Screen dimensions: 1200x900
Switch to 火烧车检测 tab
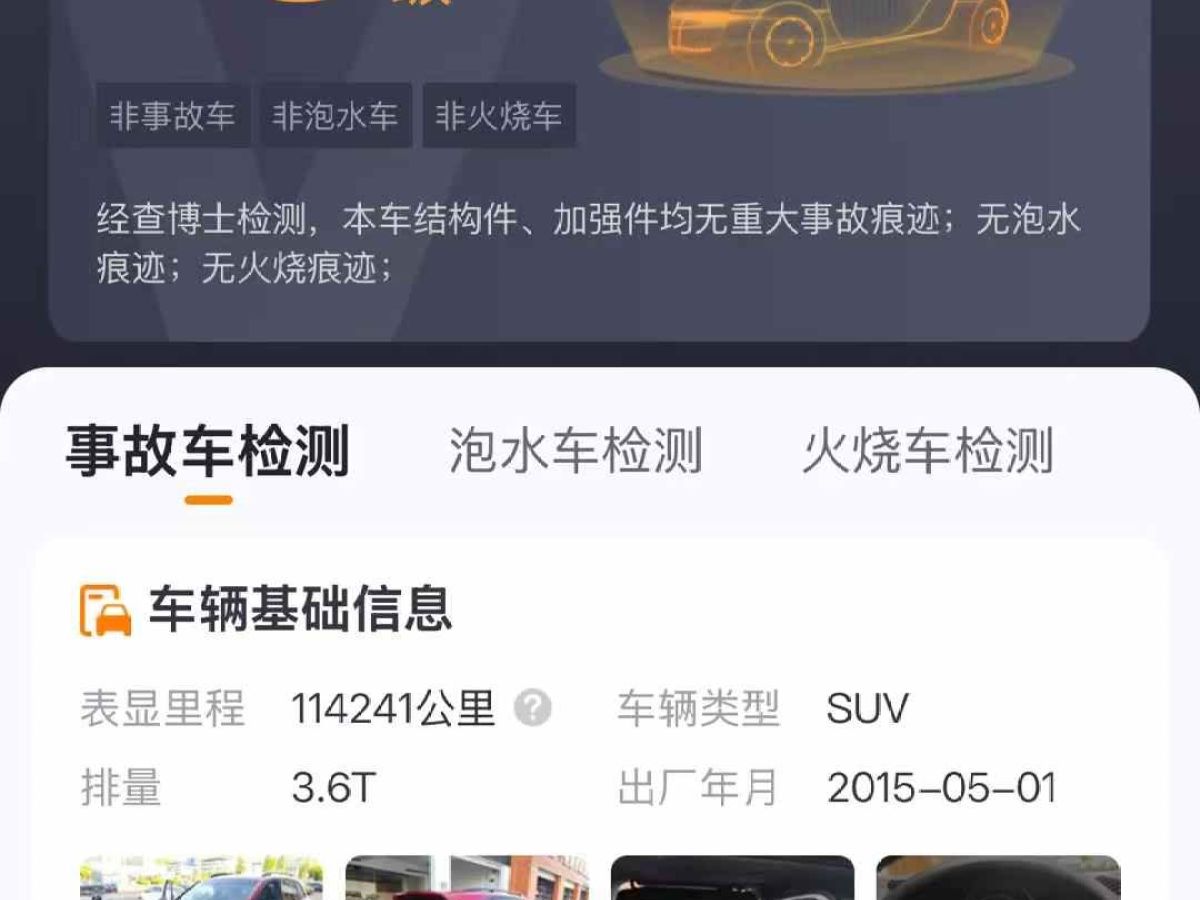928,450
